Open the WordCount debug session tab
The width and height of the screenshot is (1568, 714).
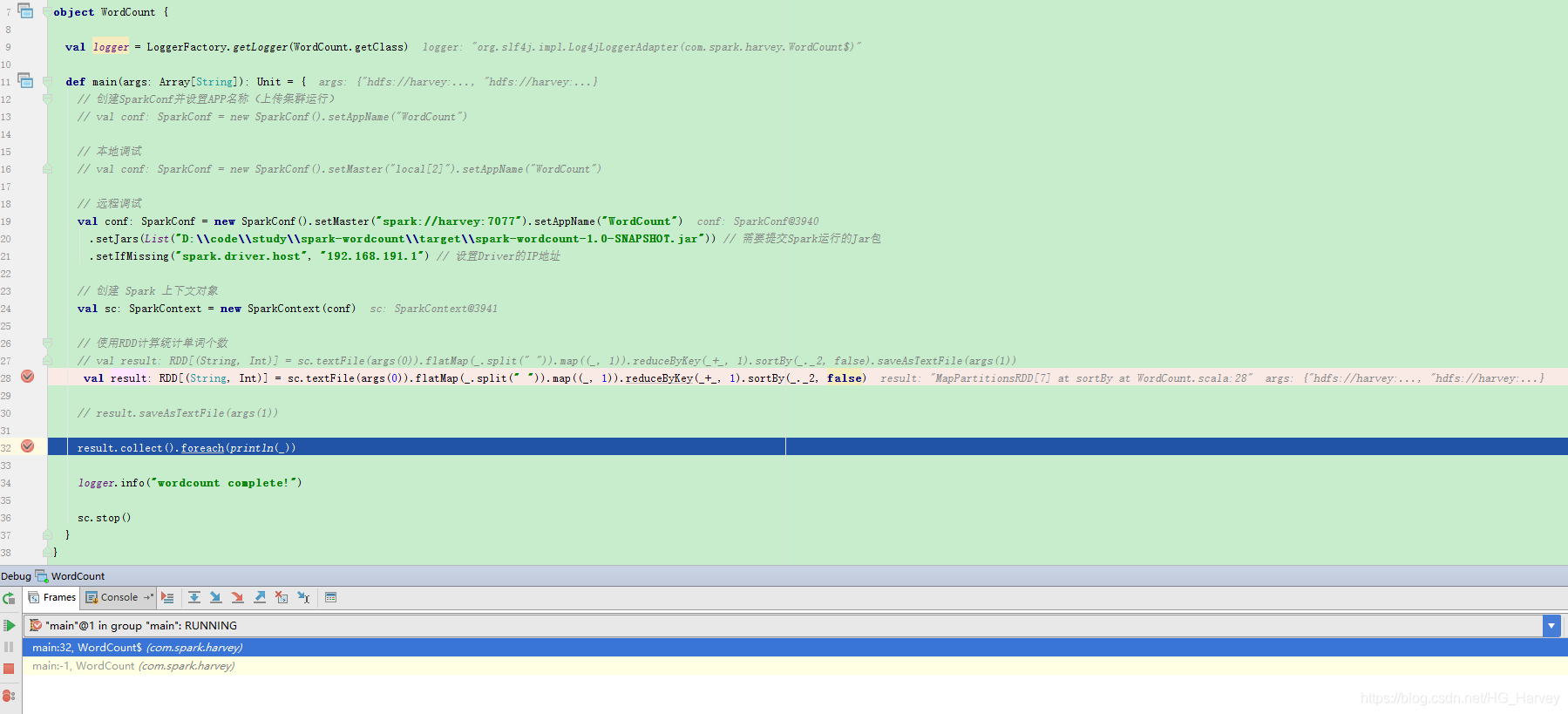pyautogui.click(x=70, y=576)
